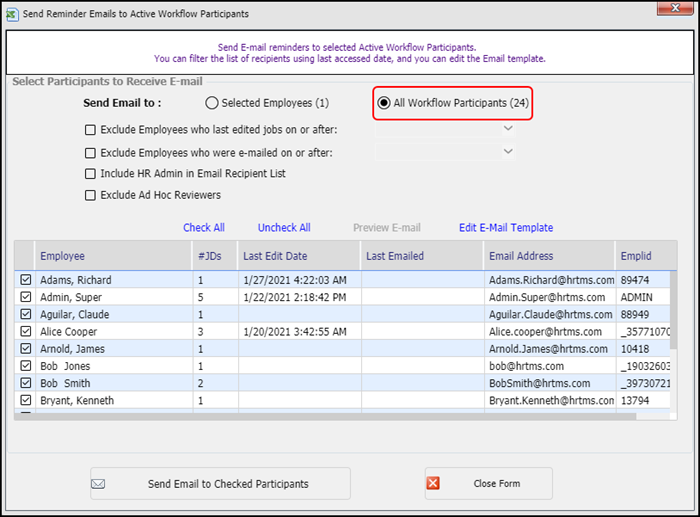The height and width of the screenshot is (517, 700).
Task: Click the envelope icon on Send Email button
Action: pos(99,484)
